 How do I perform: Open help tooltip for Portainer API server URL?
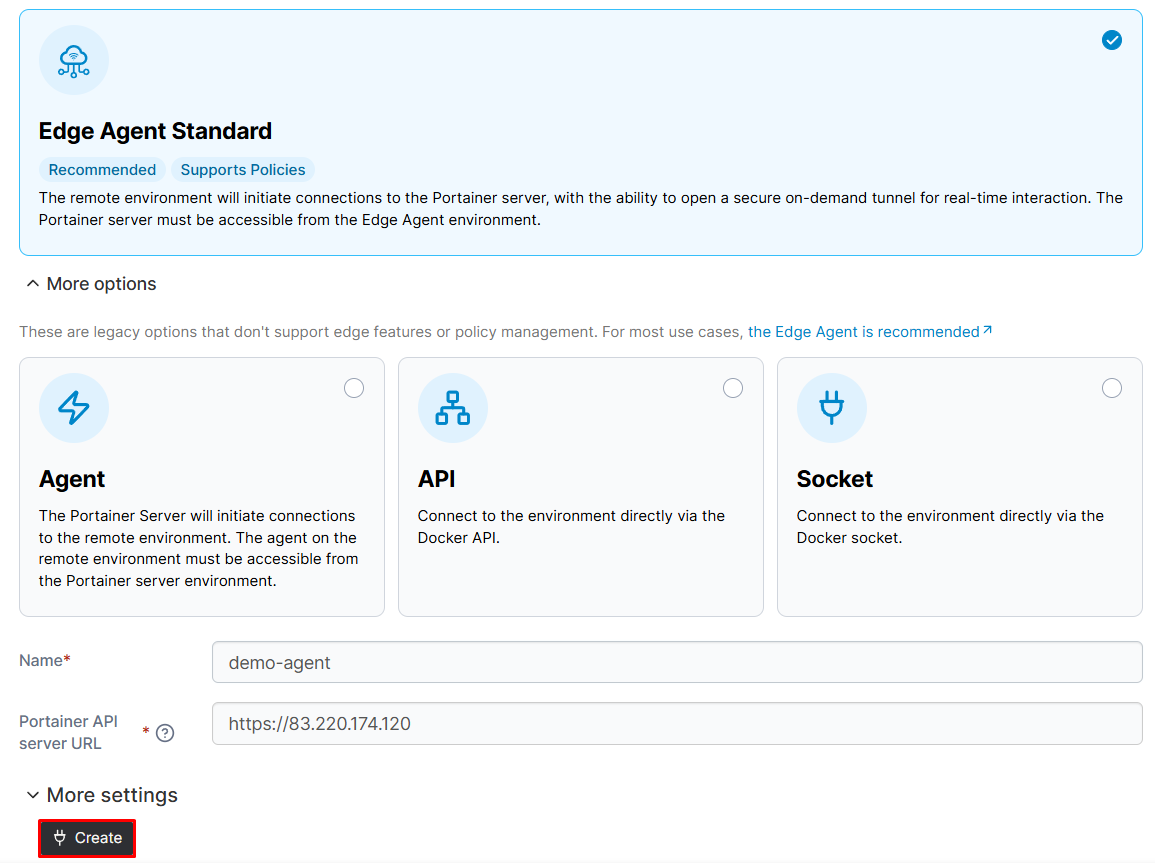[x=165, y=733]
